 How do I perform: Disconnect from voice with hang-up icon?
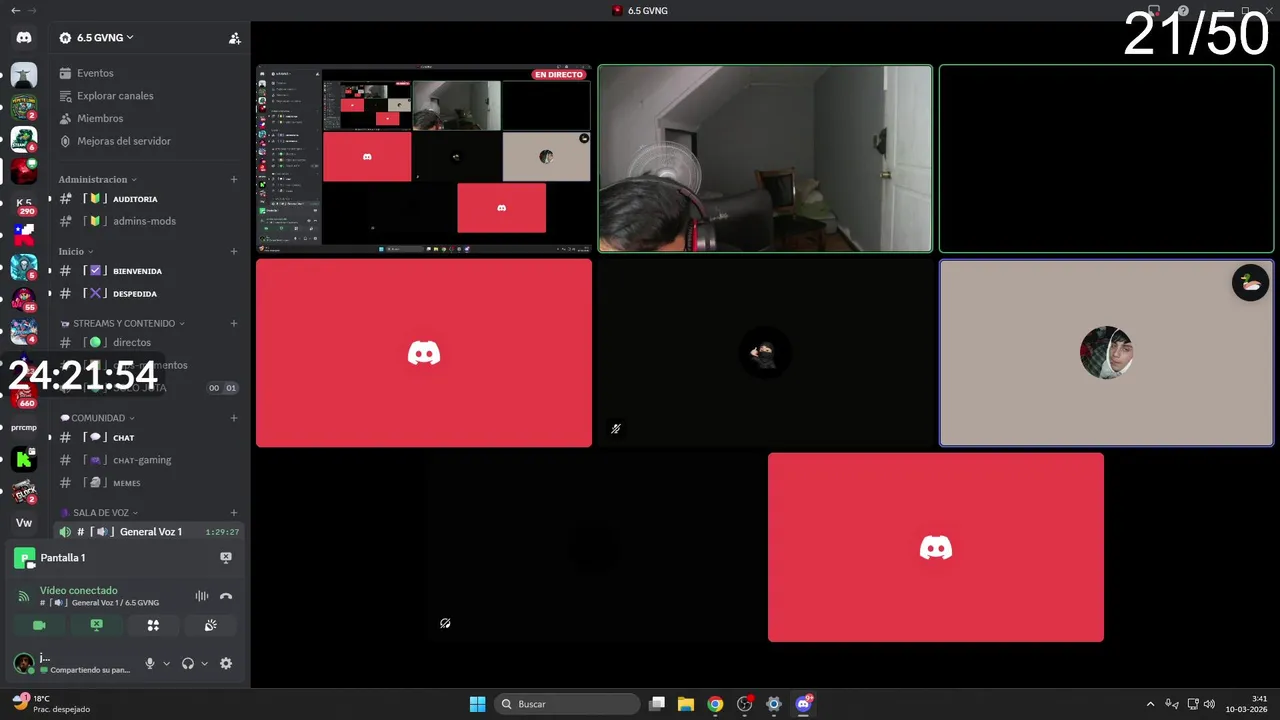click(226, 597)
